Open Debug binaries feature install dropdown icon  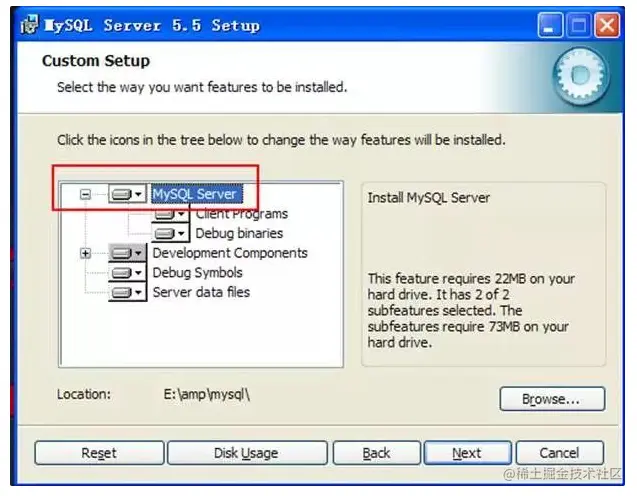[x=171, y=233]
